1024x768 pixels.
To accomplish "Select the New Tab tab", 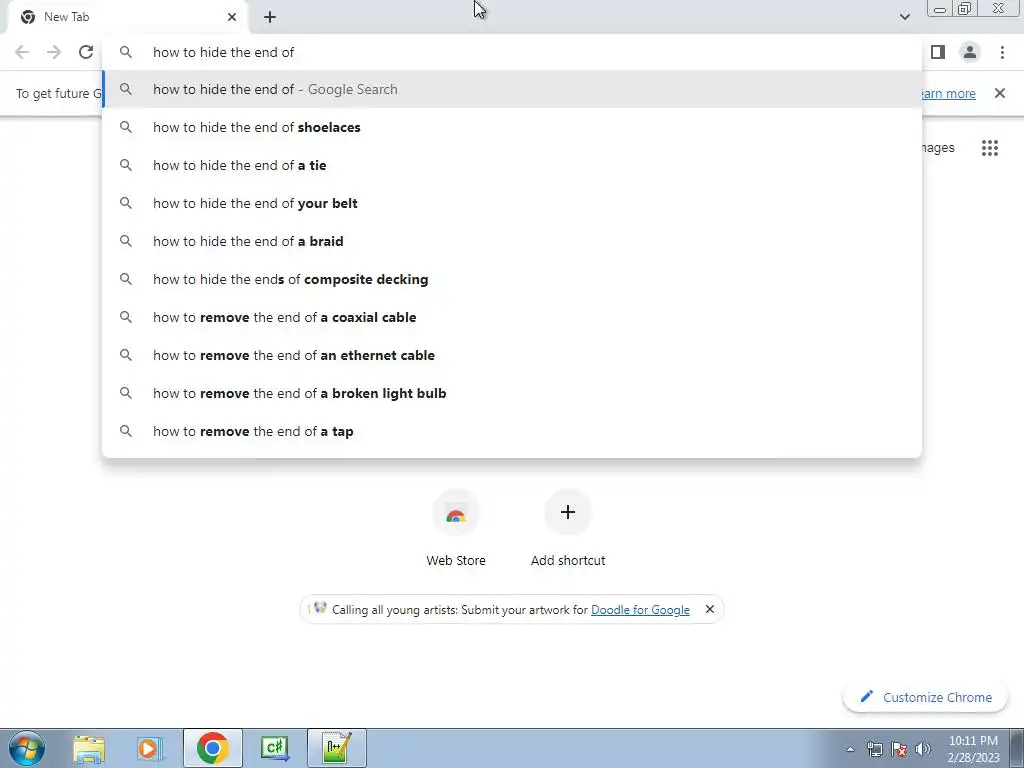I will pyautogui.click(x=128, y=17).
